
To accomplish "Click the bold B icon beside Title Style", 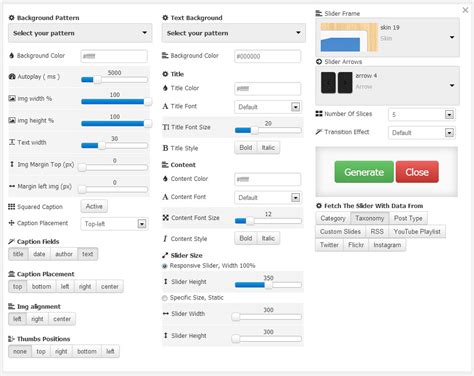I will click(x=165, y=148).
